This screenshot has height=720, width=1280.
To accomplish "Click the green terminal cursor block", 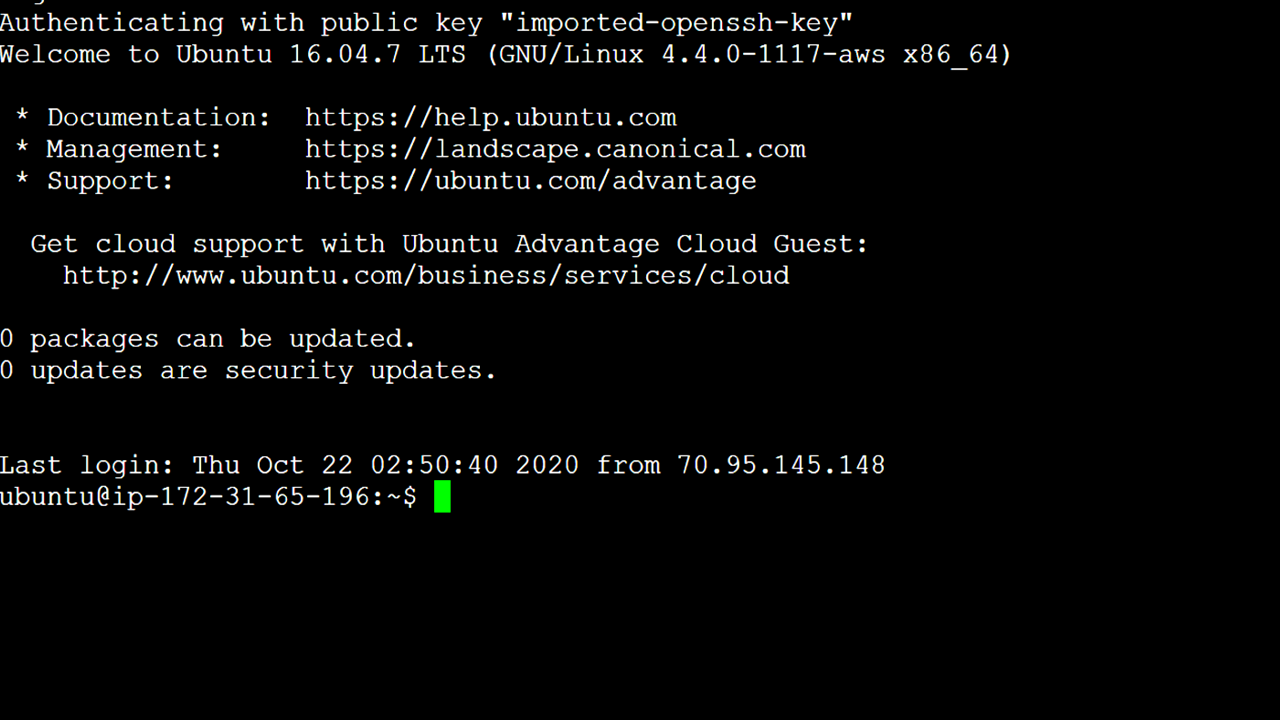I will click(442, 497).
